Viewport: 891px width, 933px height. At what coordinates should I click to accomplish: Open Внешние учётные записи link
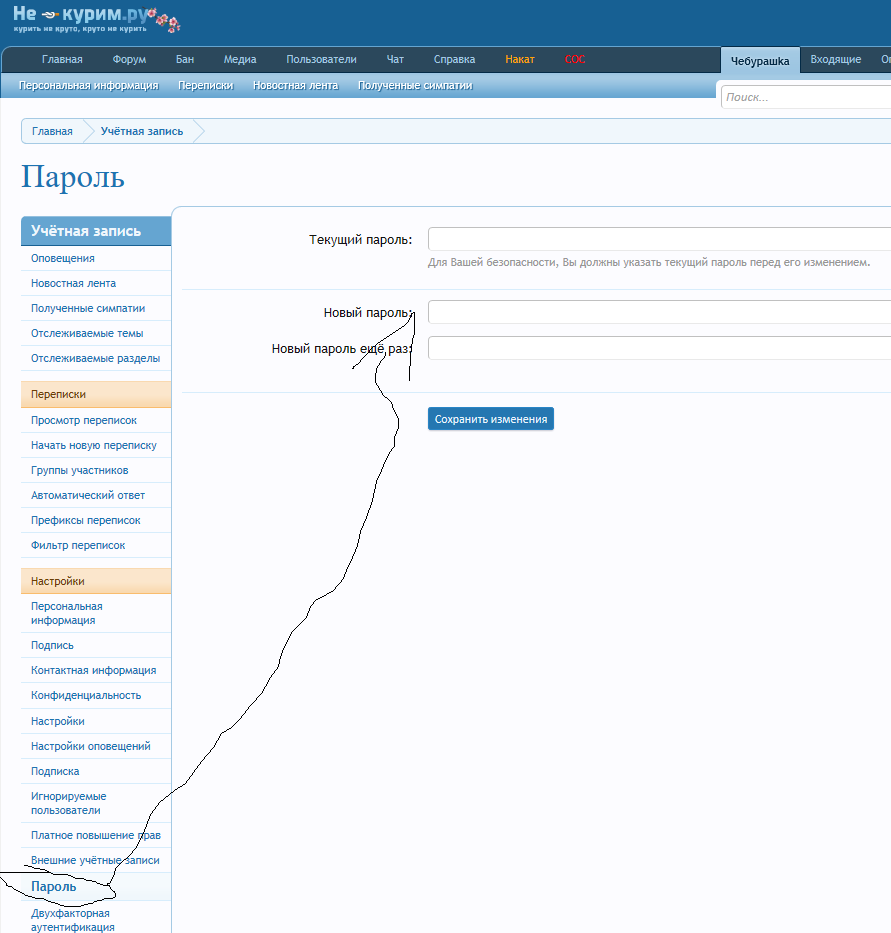[95, 860]
